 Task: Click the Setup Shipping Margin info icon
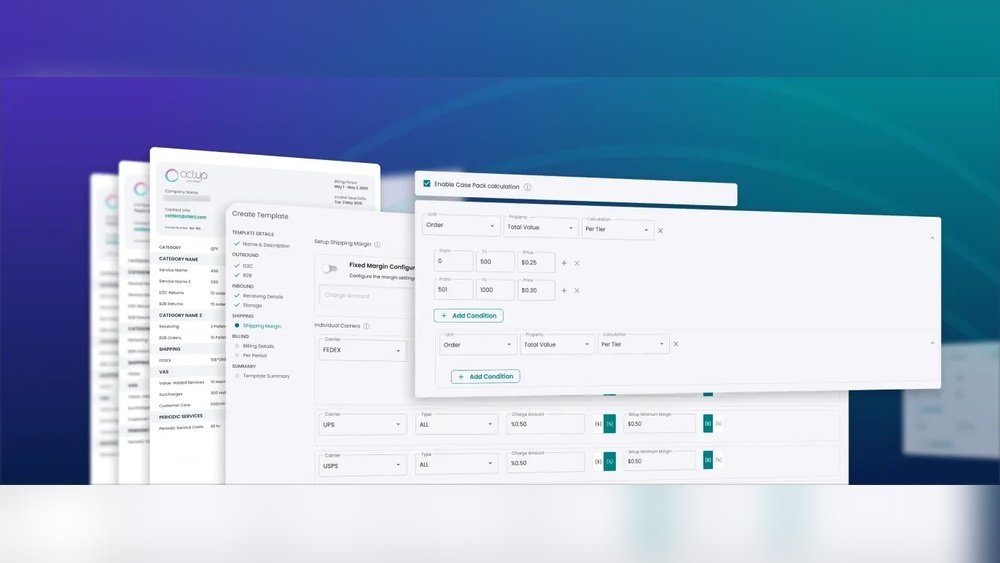tap(378, 244)
